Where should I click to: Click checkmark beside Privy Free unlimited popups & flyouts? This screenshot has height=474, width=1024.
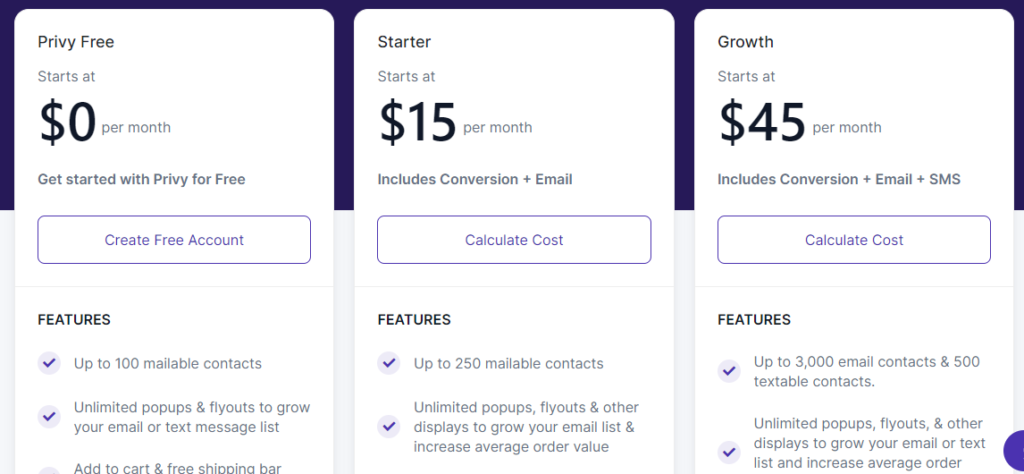(49, 417)
